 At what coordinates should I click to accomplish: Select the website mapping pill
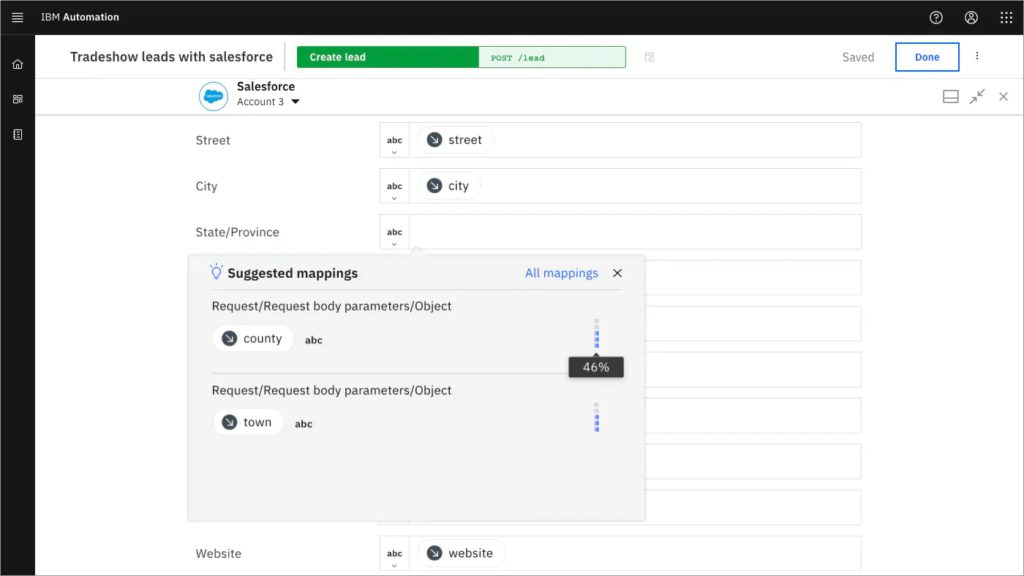pyautogui.click(x=460, y=553)
